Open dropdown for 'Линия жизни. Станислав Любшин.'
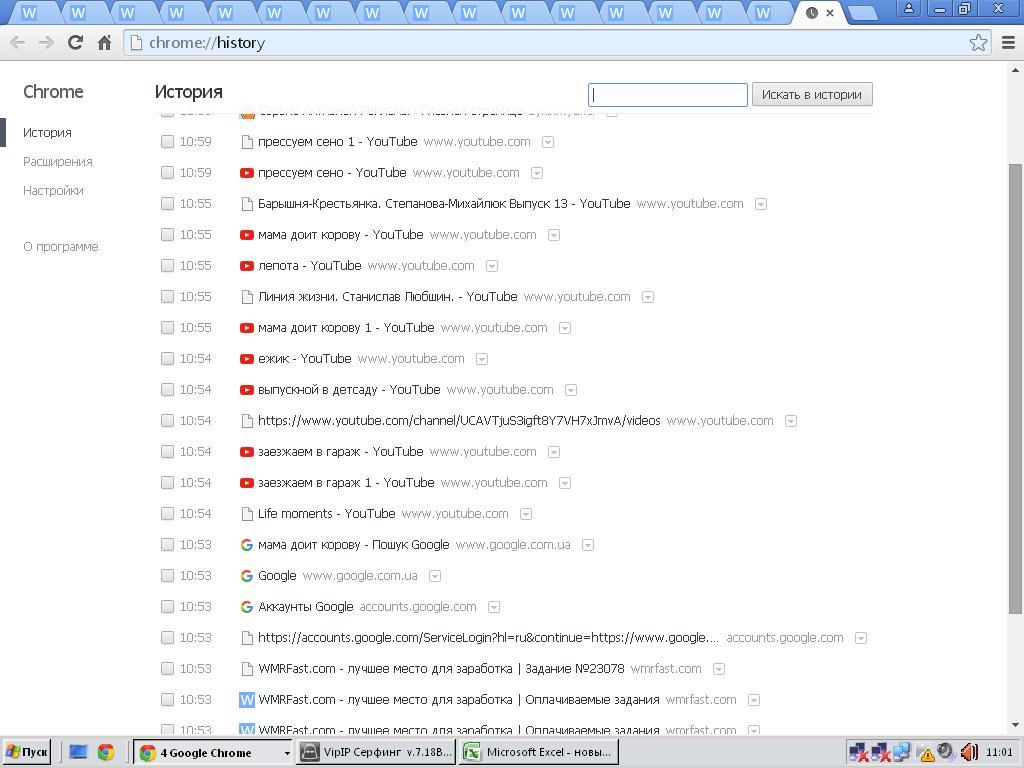The image size is (1024, 768). 648,297
